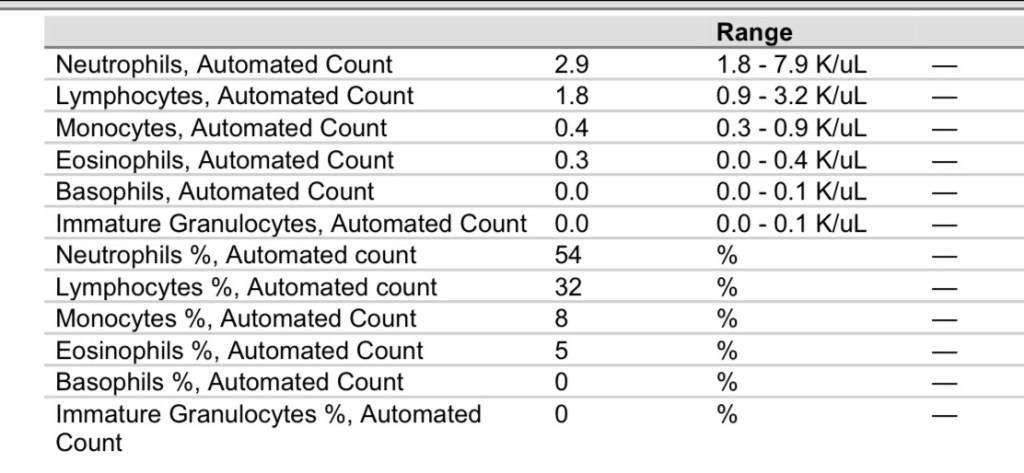Image resolution: width=1024 pixels, height=473 pixels.
Task: Click the Monocytes % row label
Action: [236, 319]
